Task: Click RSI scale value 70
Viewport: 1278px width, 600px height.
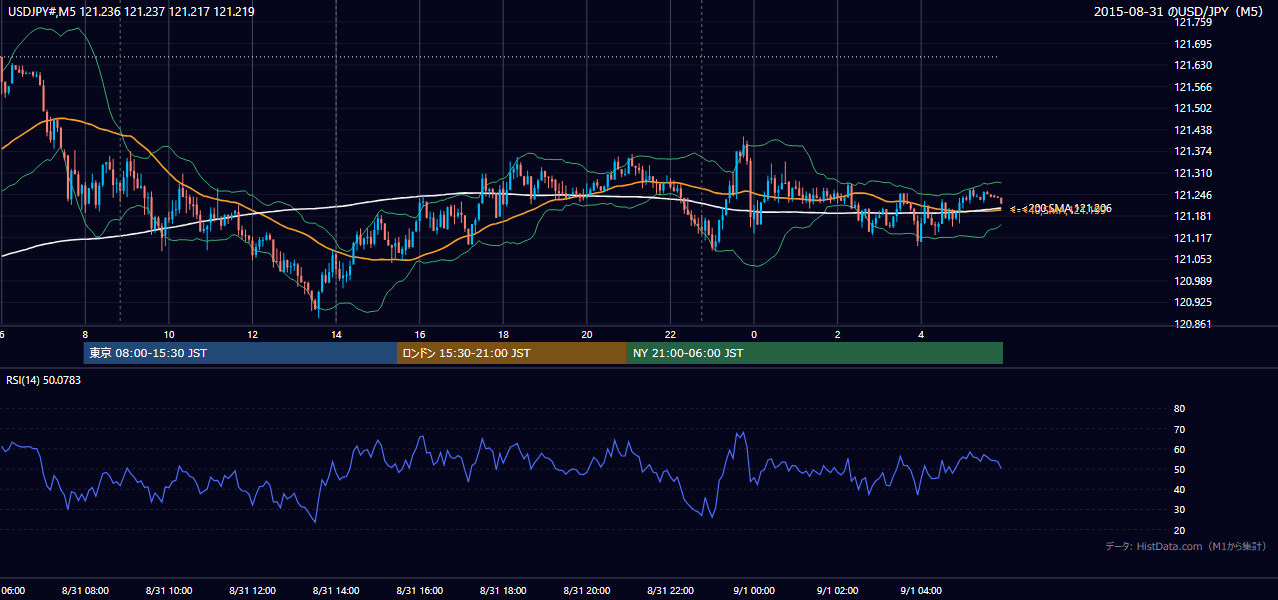Action: pyautogui.click(x=1179, y=429)
